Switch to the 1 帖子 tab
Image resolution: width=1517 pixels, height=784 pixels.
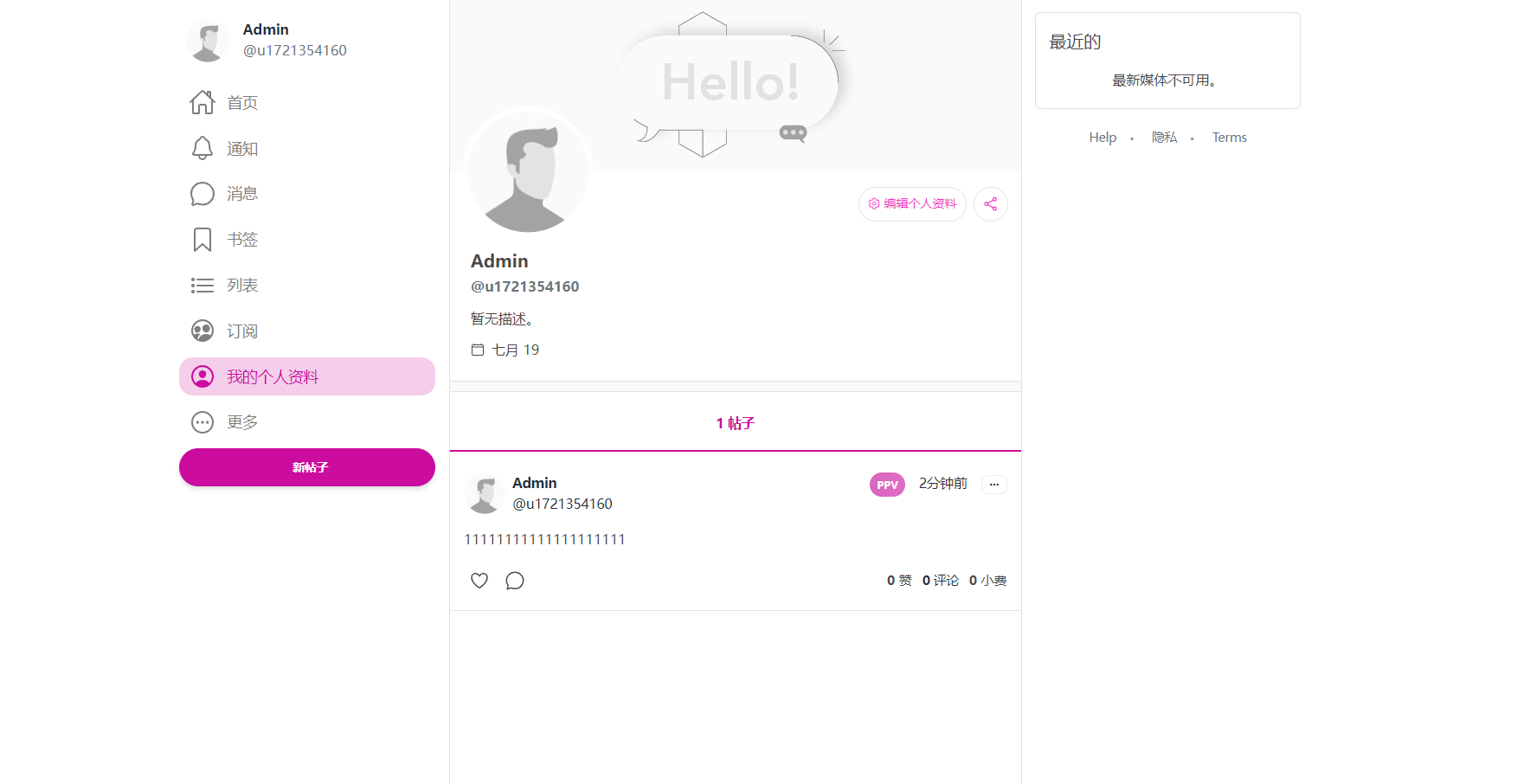coord(735,423)
